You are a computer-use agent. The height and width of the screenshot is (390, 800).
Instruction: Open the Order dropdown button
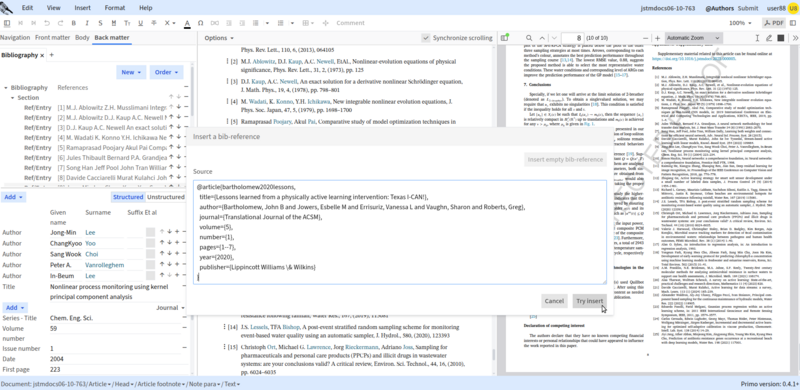pos(166,72)
